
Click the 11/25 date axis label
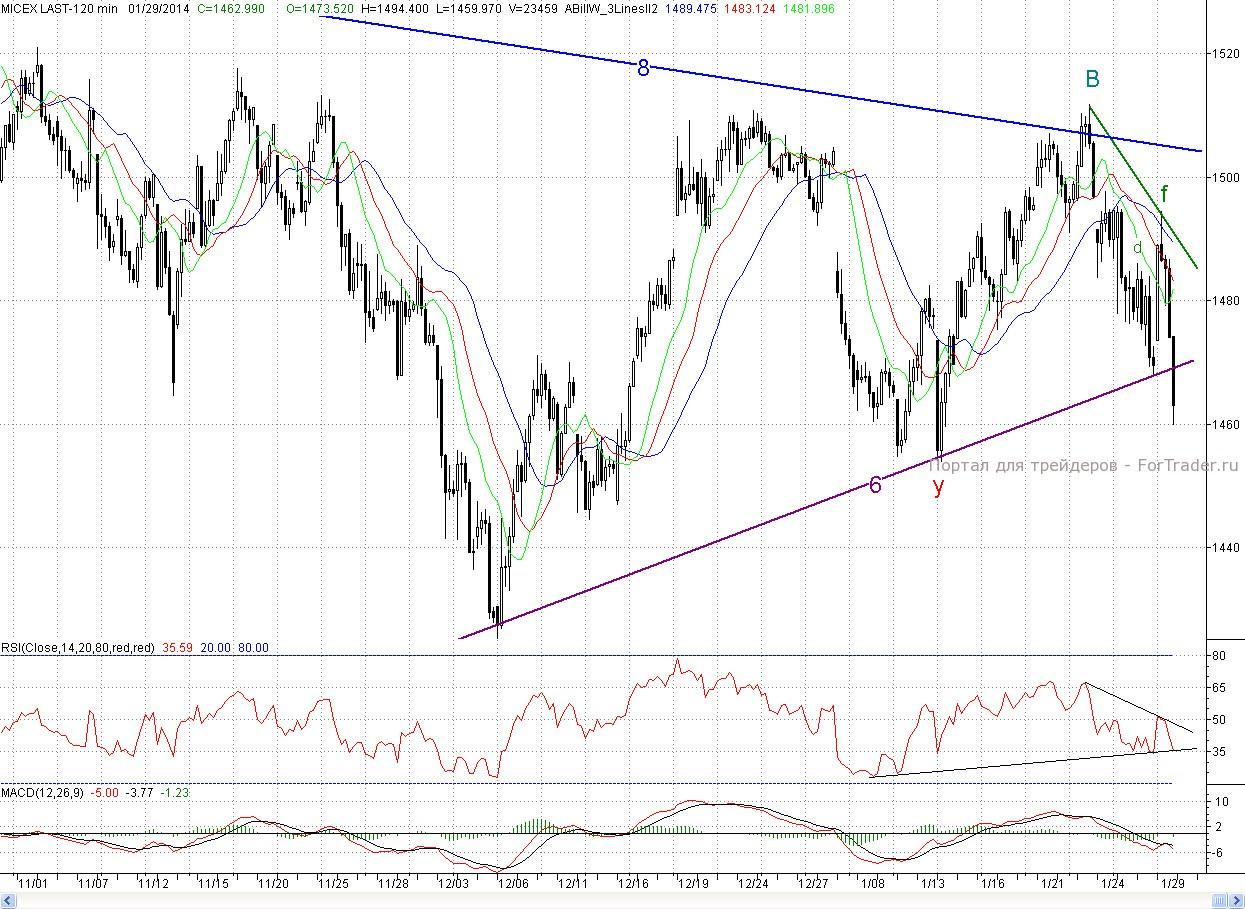point(333,884)
